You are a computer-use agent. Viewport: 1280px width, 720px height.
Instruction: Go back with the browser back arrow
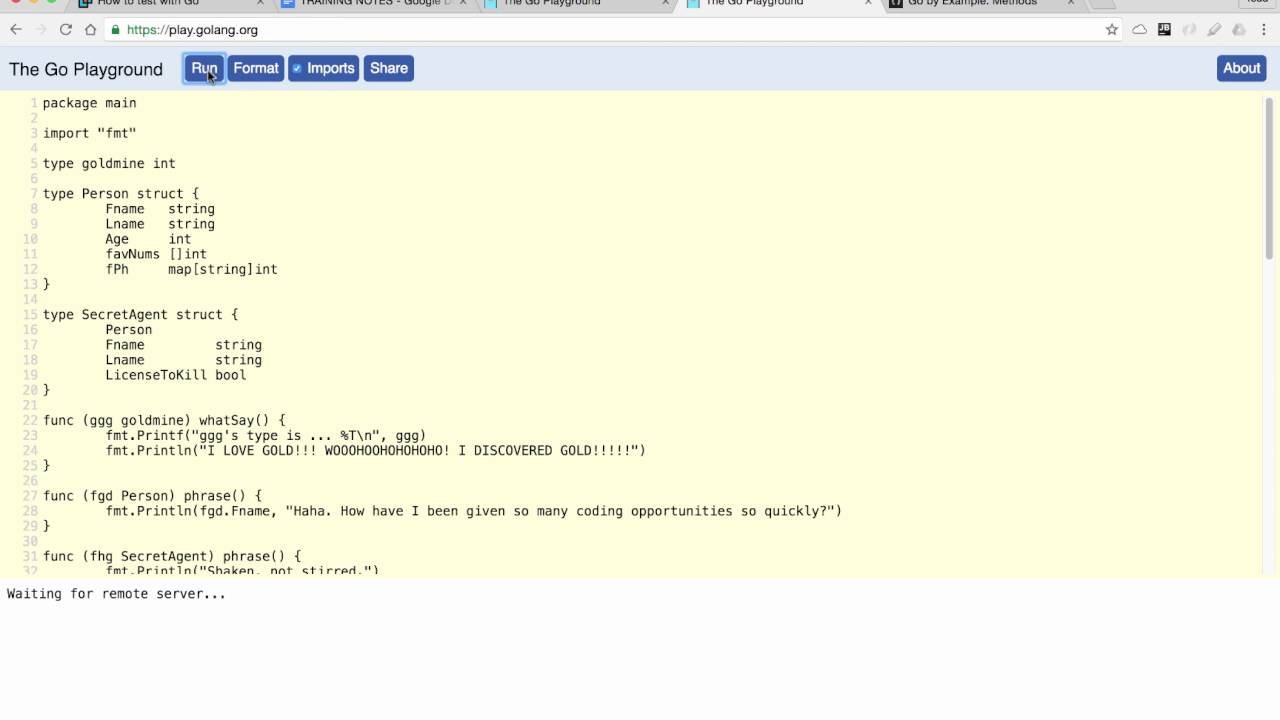pyautogui.click(x=16, y=30)
